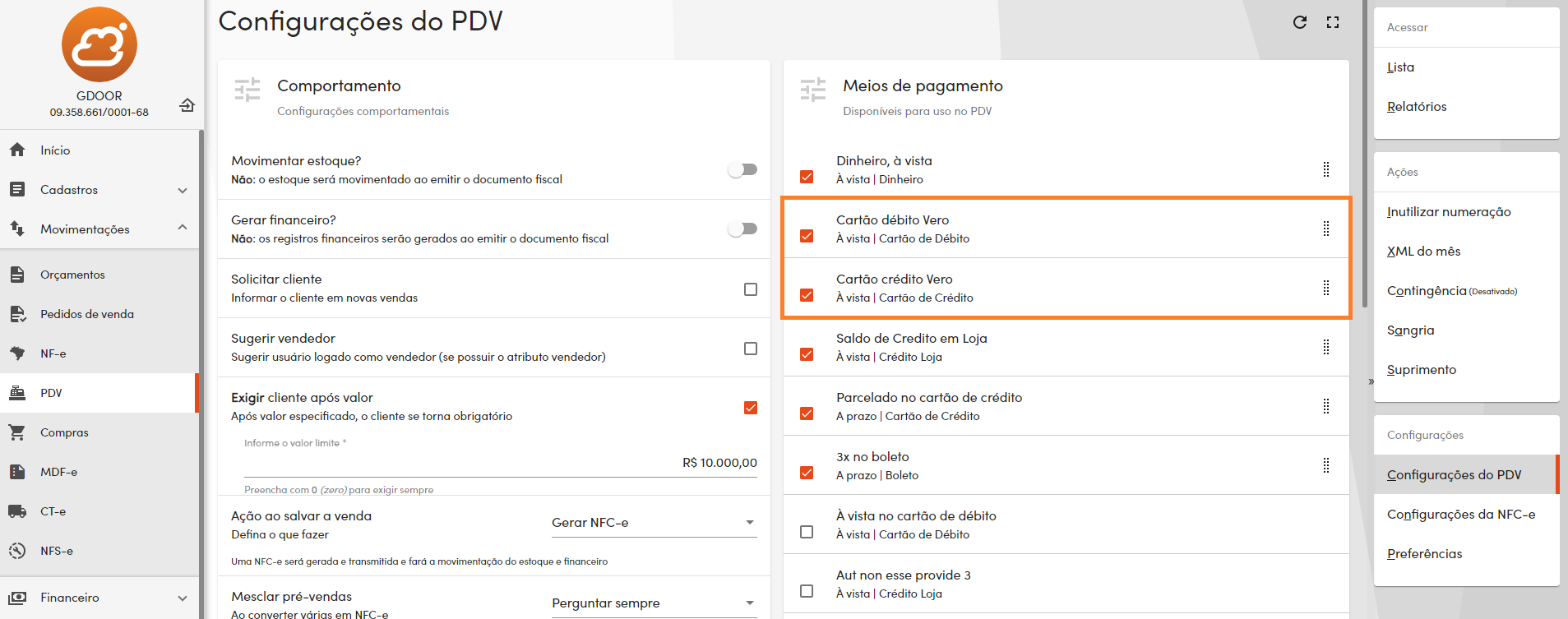Viewport: 1568px width, 619px height.
Task: Click the Orçamentos document icon
Action: tap(17, 275)
